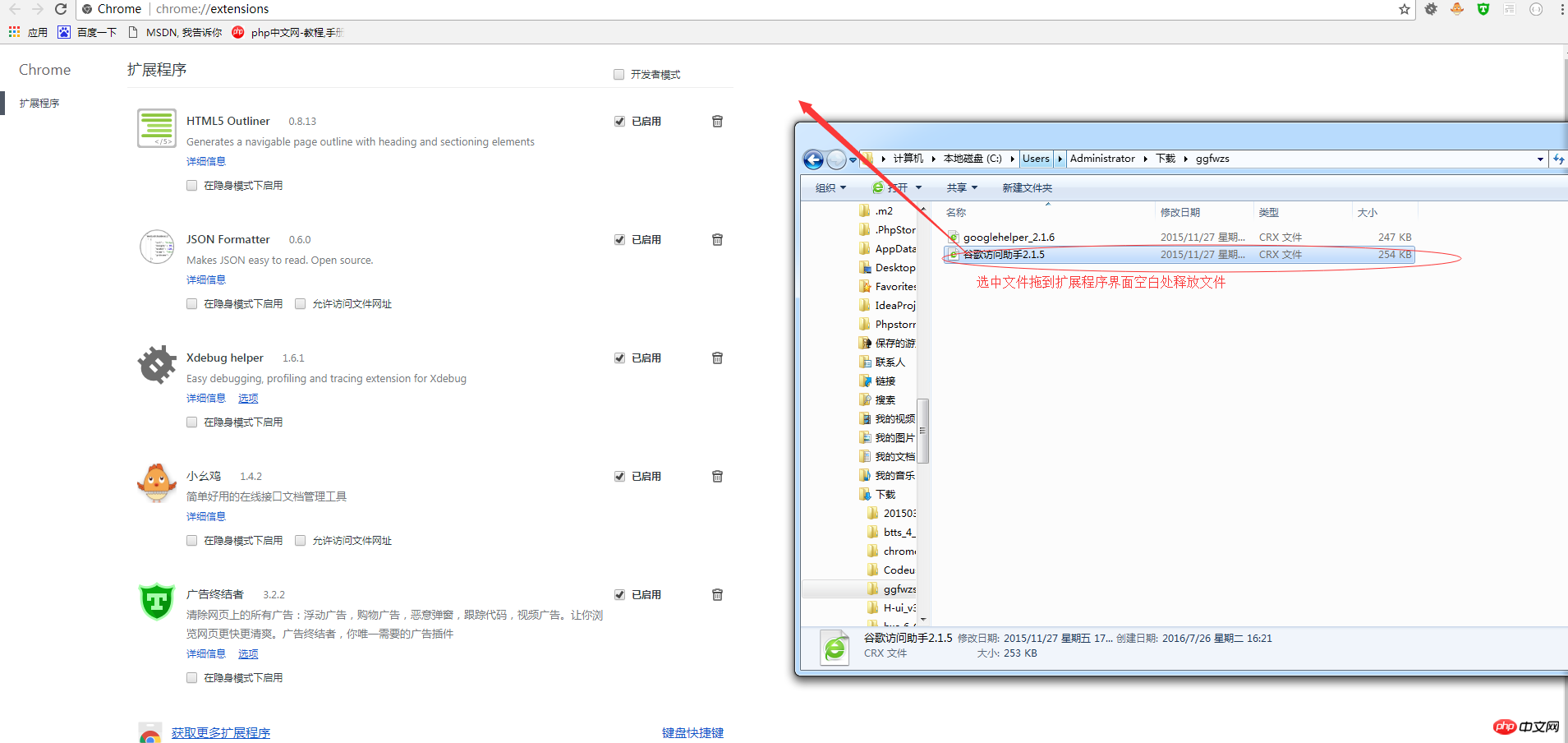Uncheck 已启用 for 广告终结者
This screenshot has width=1568, height=743.
coord(619,594)
